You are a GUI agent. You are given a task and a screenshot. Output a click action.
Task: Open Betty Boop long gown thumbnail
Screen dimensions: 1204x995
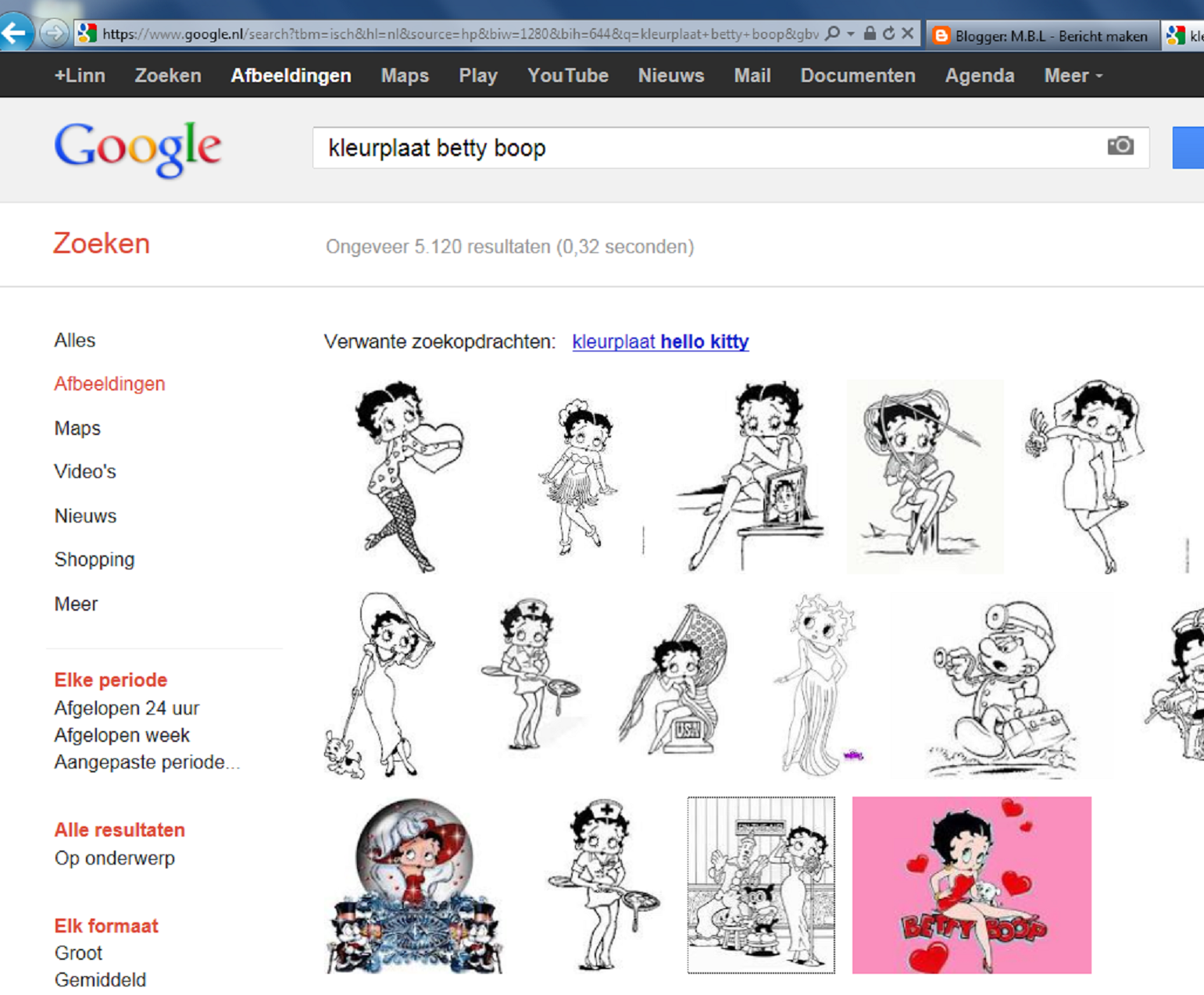[818, 684]
